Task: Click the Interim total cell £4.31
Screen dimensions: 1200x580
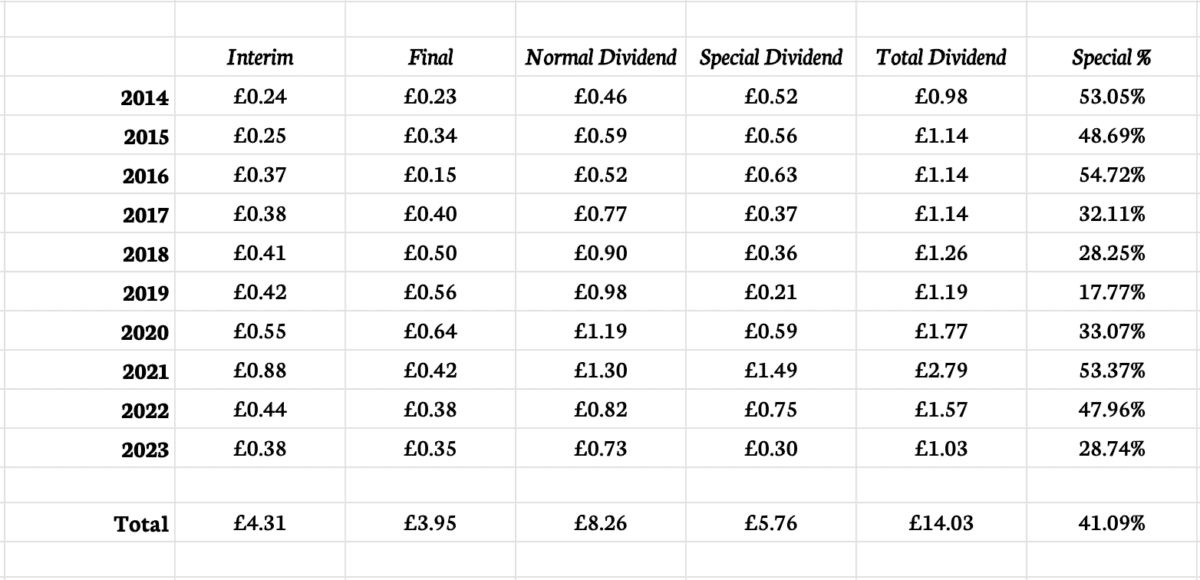Action: point(260,523)
